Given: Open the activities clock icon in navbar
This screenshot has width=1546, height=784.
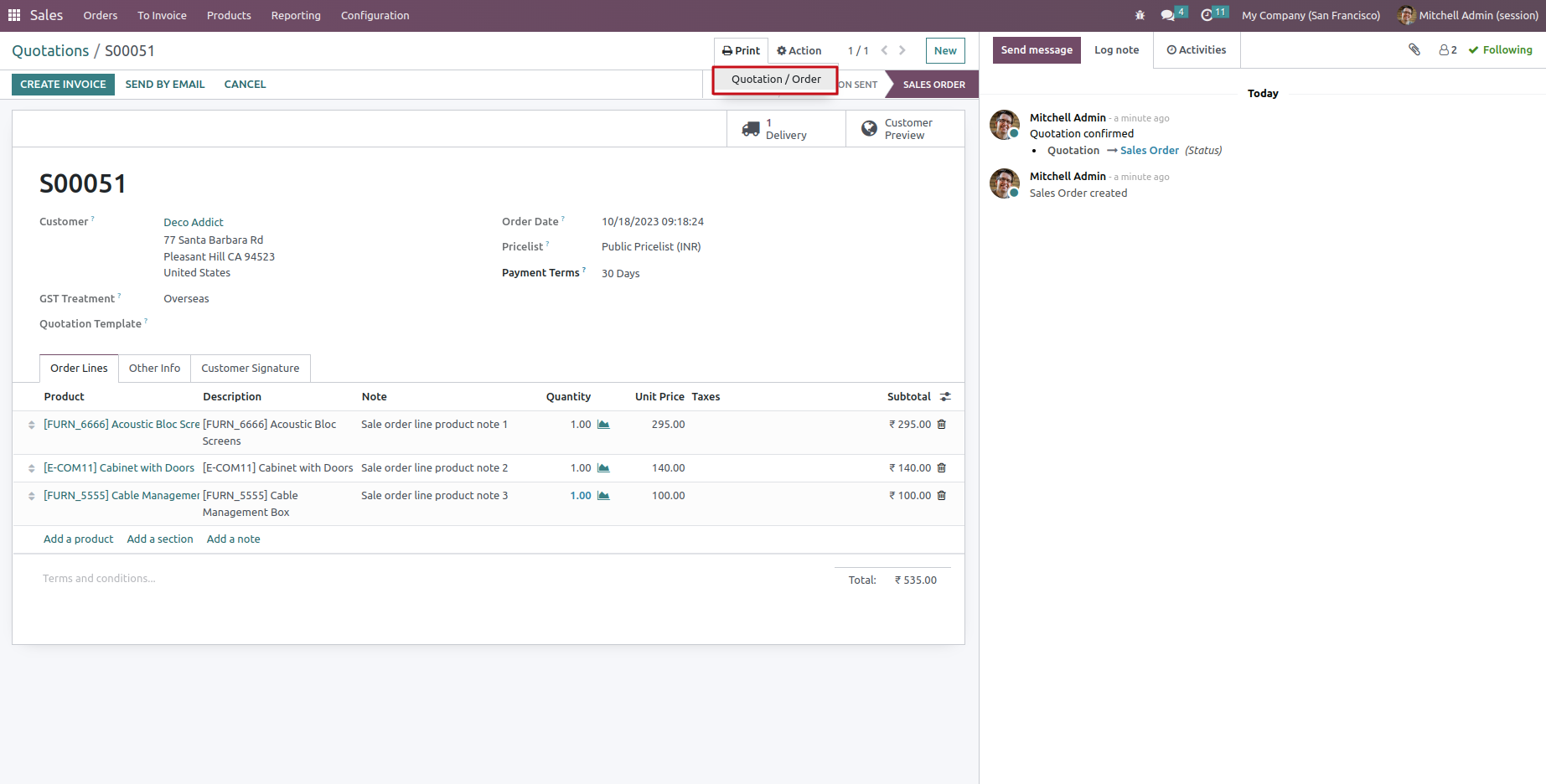Looking at the screenshot, I should pyautogui.click(x=1207, y=15).
